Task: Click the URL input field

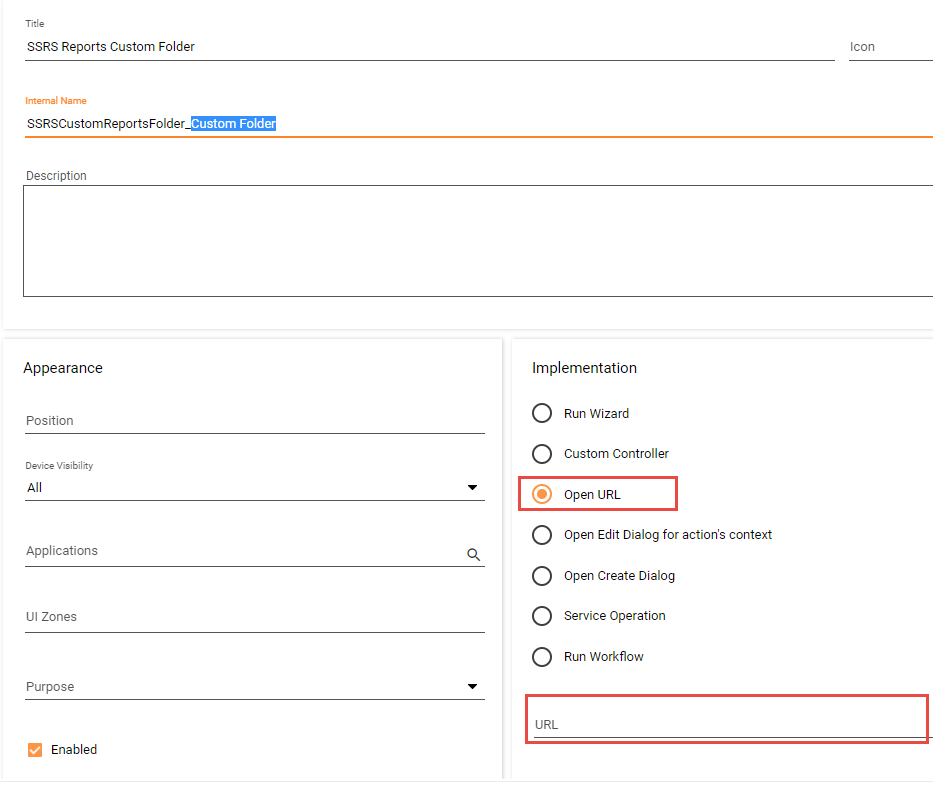Action: [x=728, y=725]
